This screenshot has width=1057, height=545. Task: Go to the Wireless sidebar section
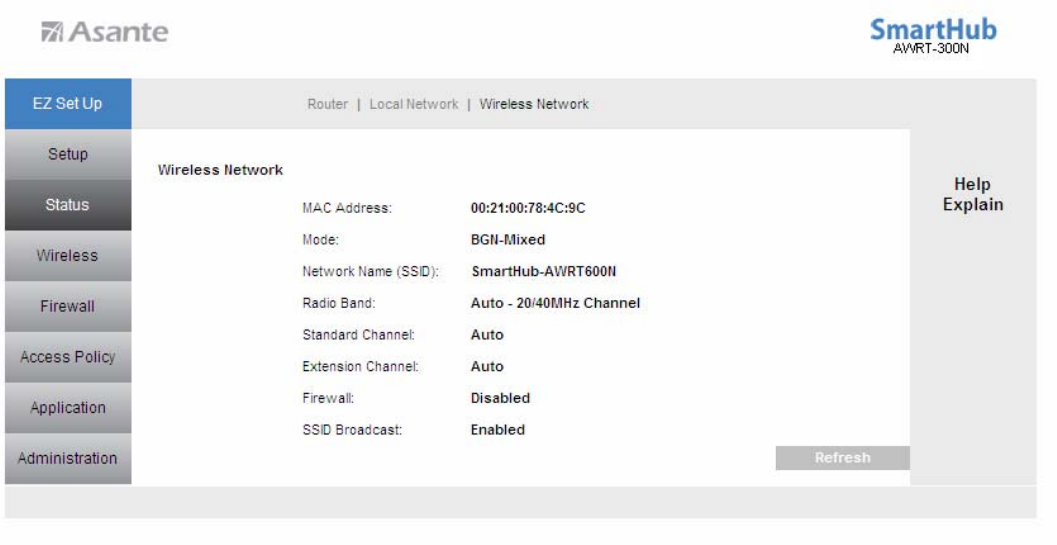[x=68, y=256]
